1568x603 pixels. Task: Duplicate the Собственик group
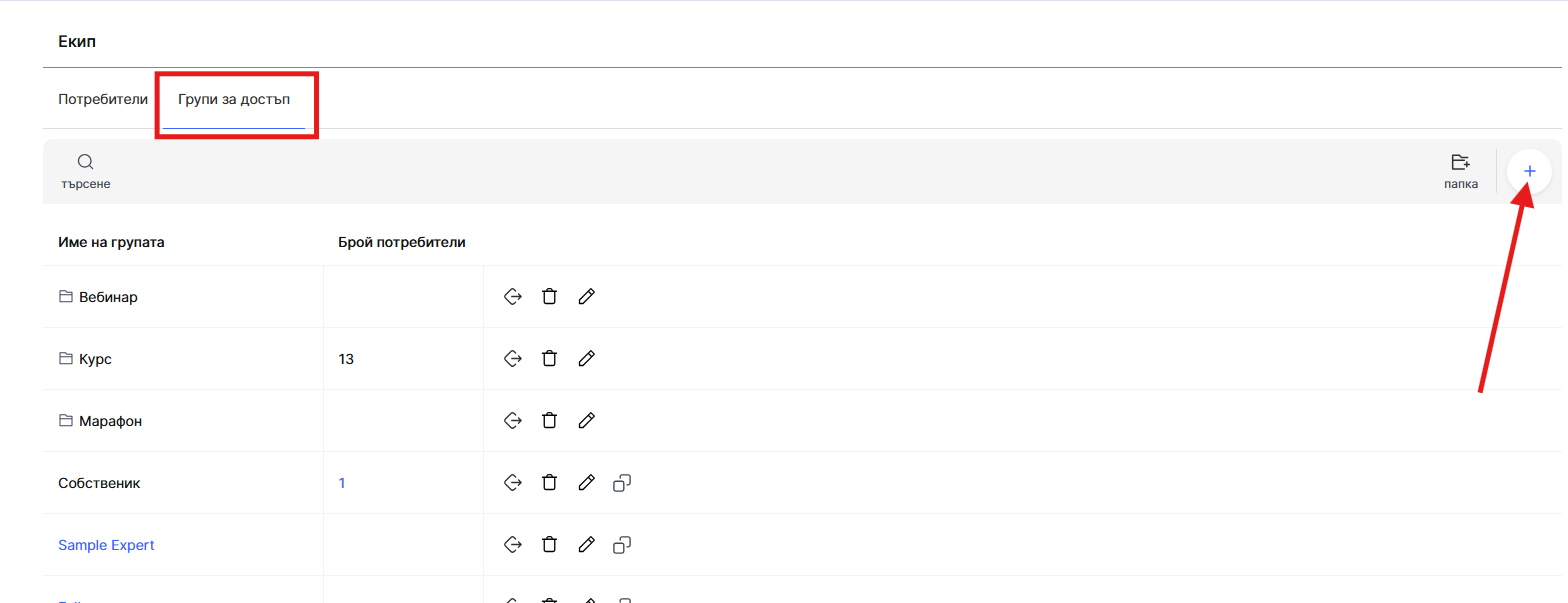tap(622, 483)
